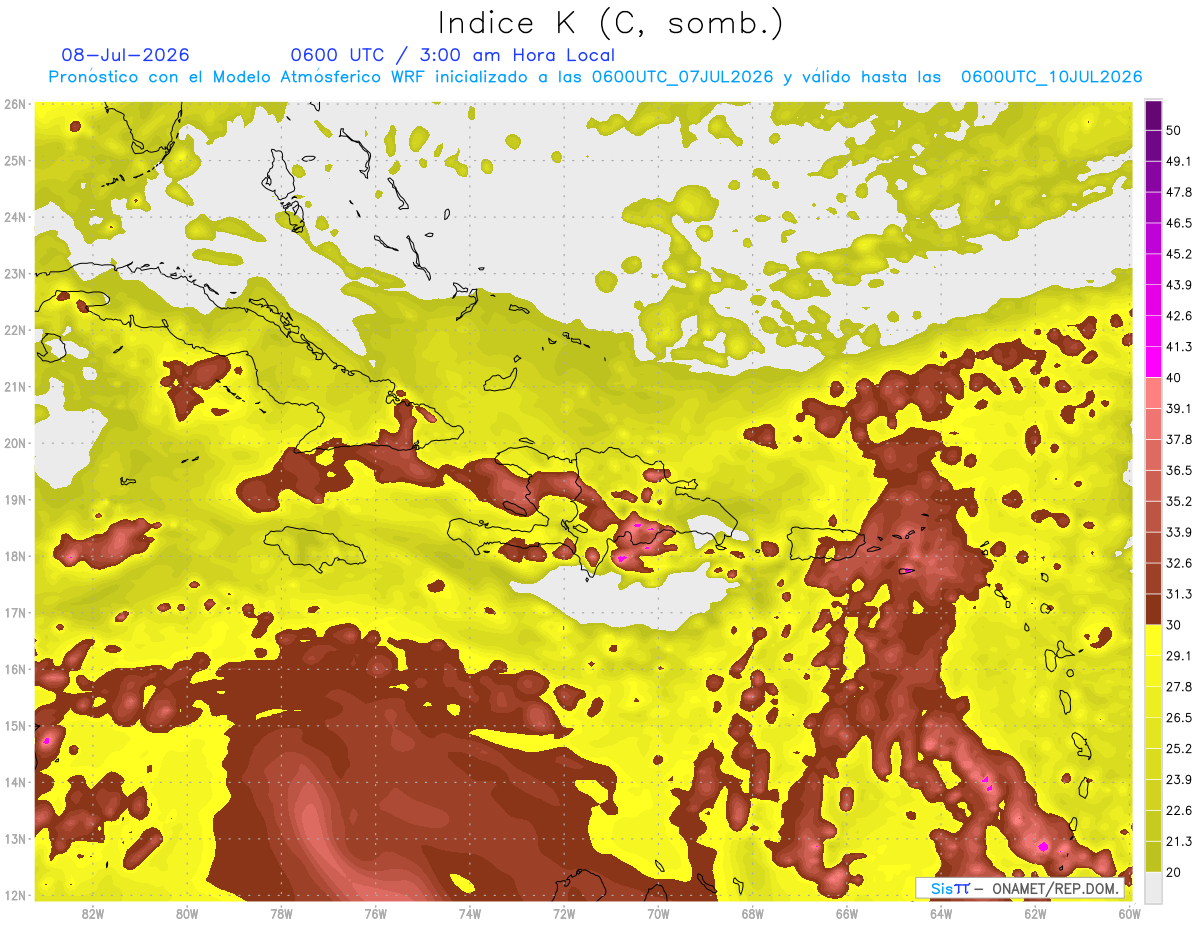Click colorbar value "29.1"
The width and height of the screenshot is (1200, 927).
click(x=1178, y=655)
